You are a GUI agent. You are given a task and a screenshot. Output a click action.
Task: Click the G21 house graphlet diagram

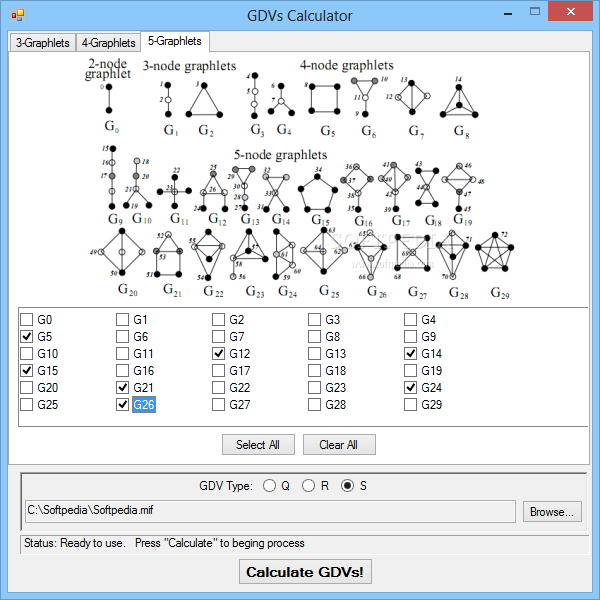point(168,254)
